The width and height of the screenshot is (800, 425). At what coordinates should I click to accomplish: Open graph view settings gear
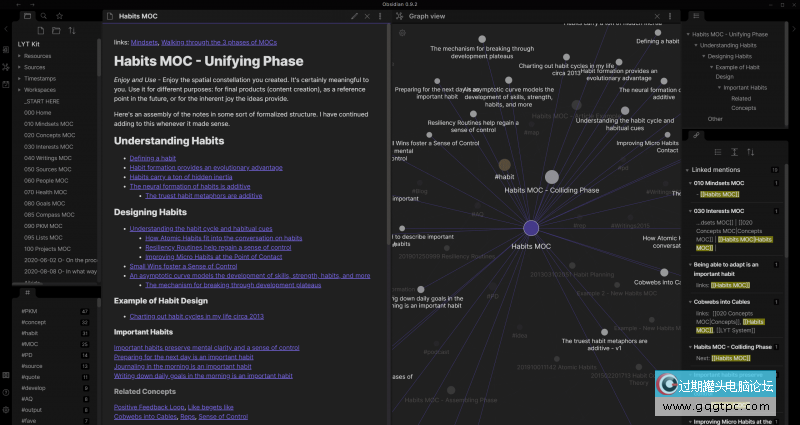point(672,34)
